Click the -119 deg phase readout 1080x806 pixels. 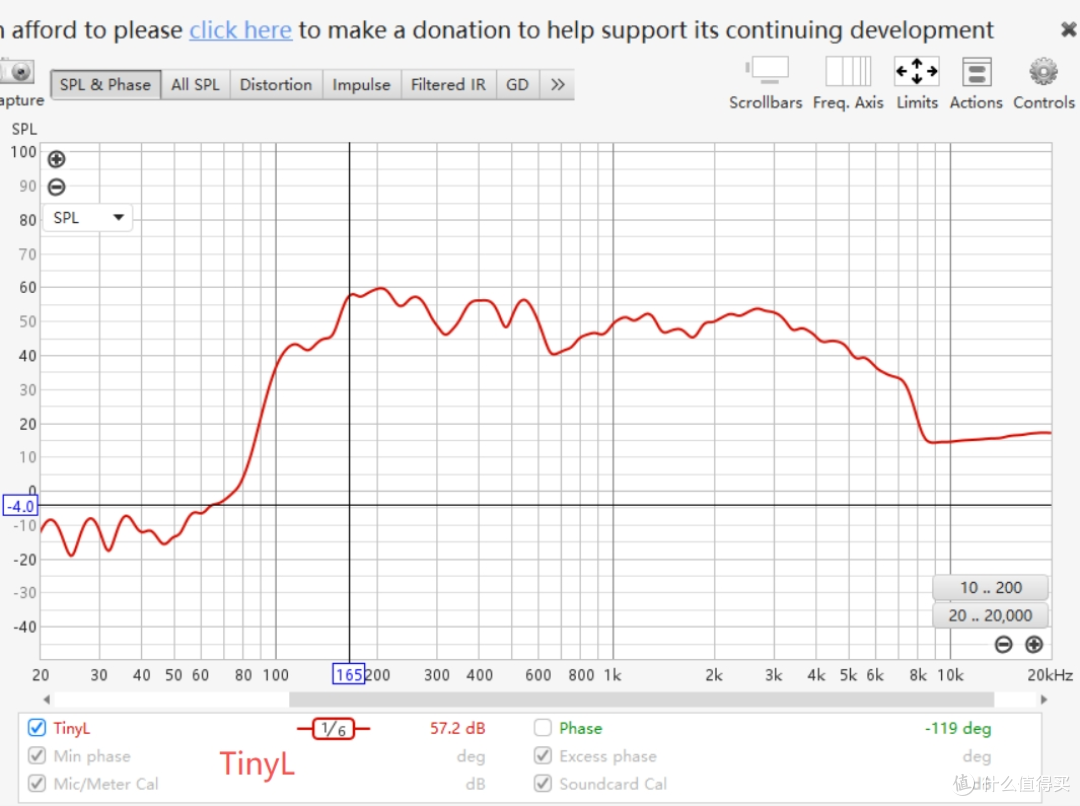click(958, 728)
